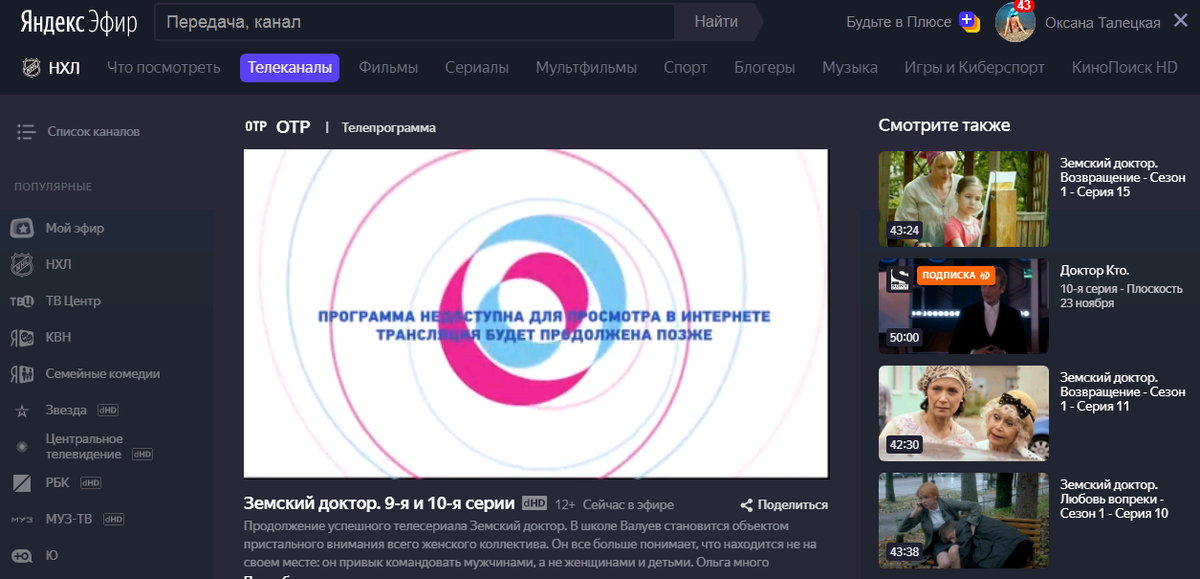Select the Ю channel icon
The width and height of the screenshot is (1200, 579).
click(21, 556)
